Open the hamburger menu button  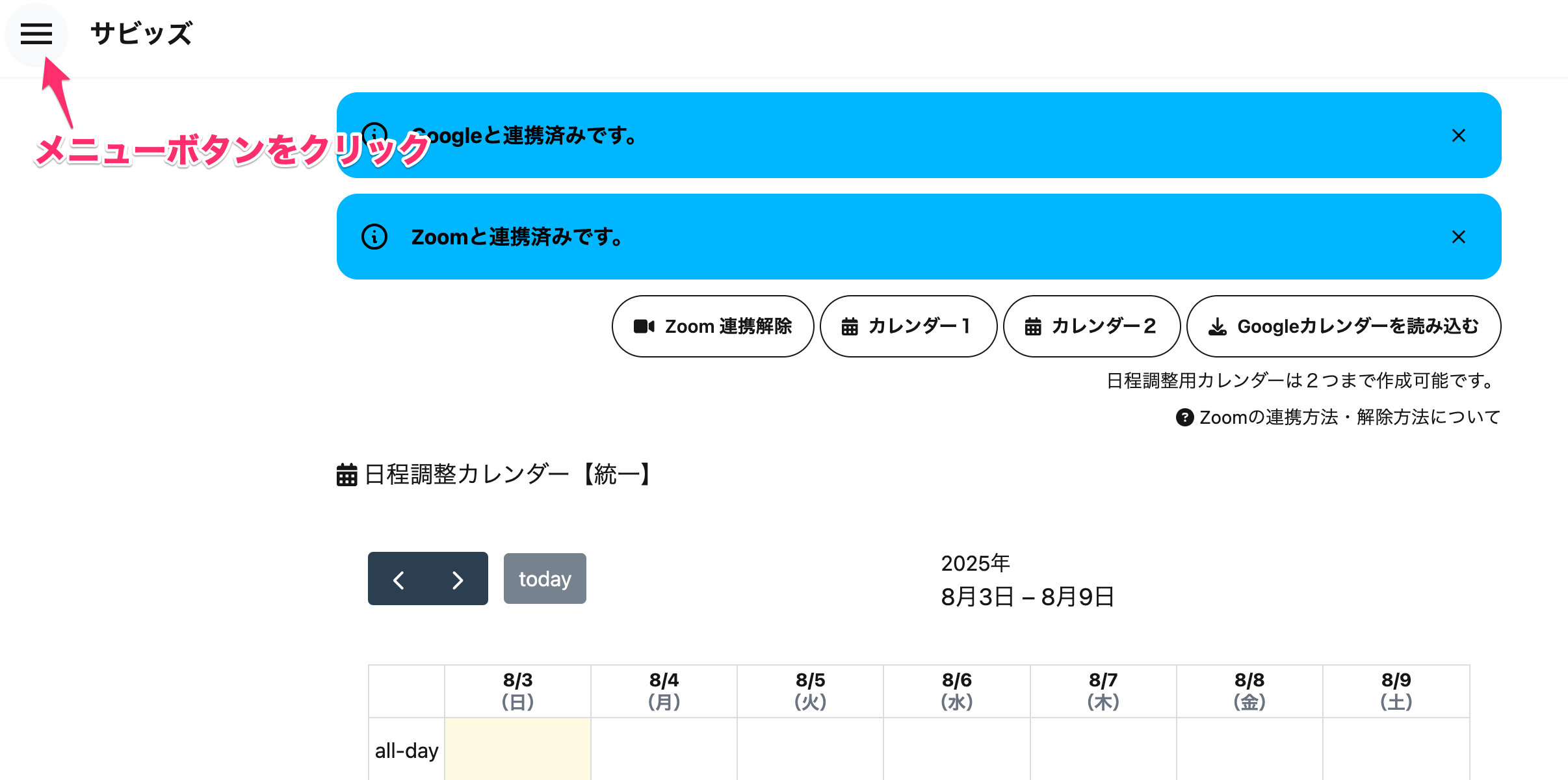click(36, 34)
